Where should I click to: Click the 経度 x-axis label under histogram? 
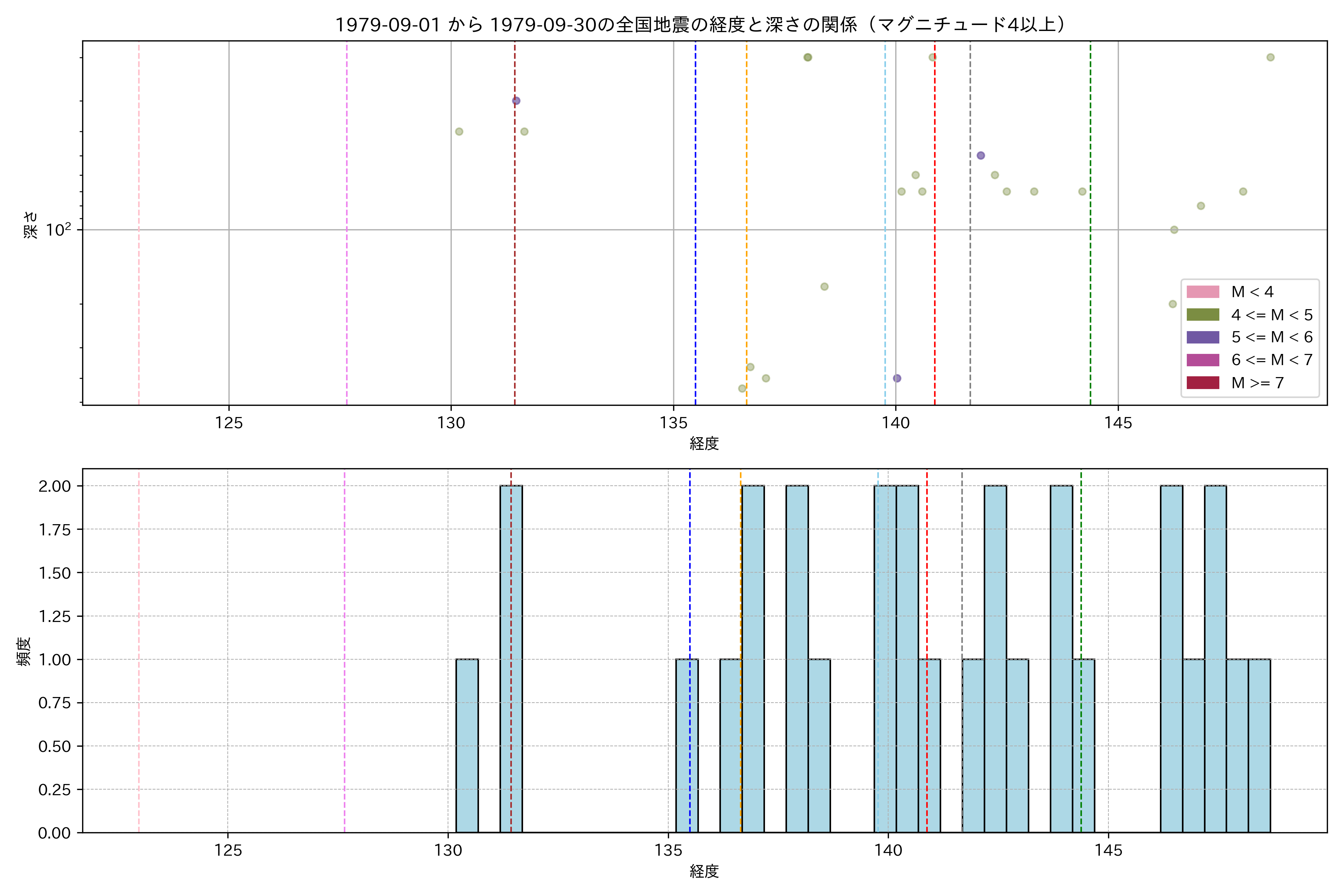click(704, 871)
